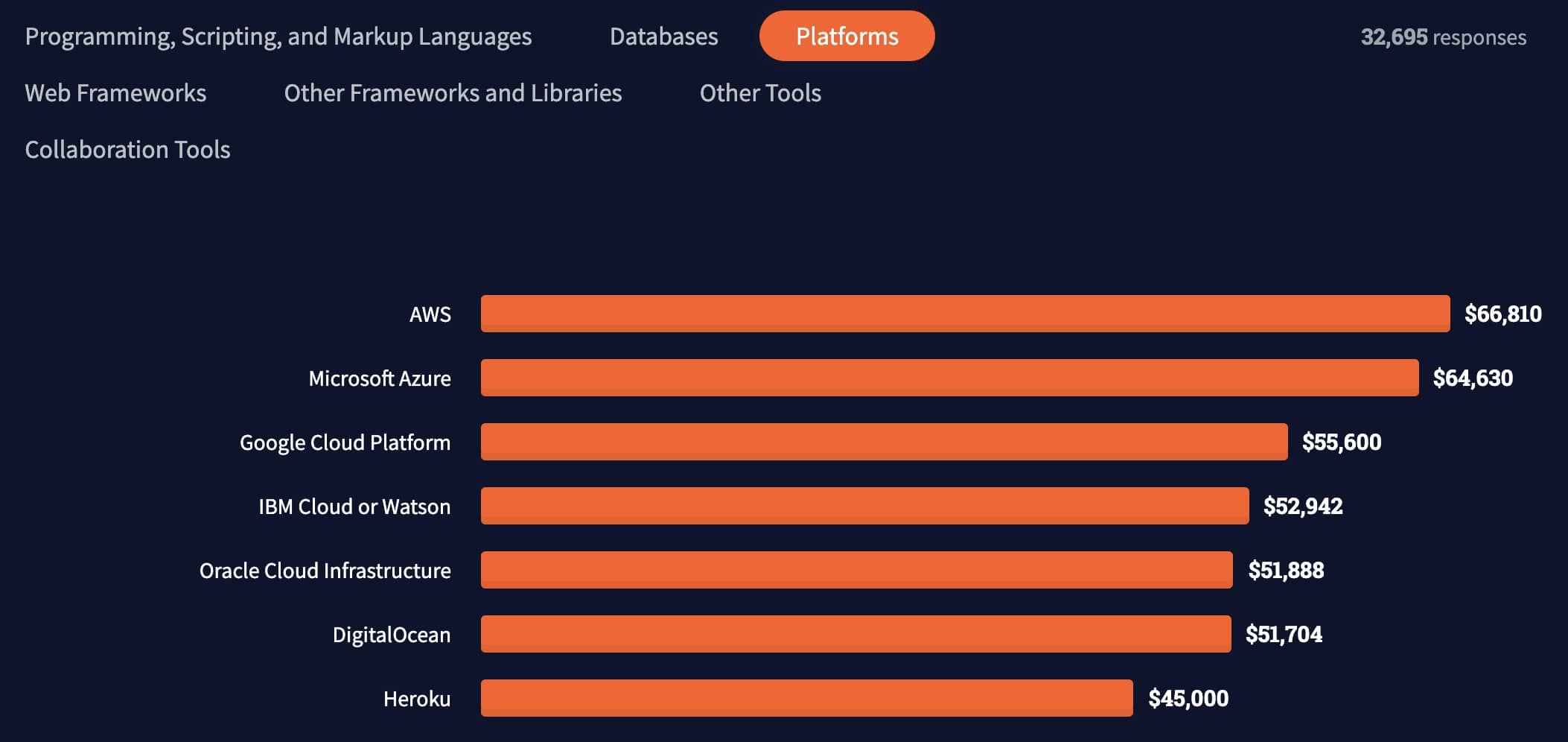This screenshot has height=742, width=1568.
Task: Click the Oracle Cloud Infrastructure bar
Action: coord(856,570)
